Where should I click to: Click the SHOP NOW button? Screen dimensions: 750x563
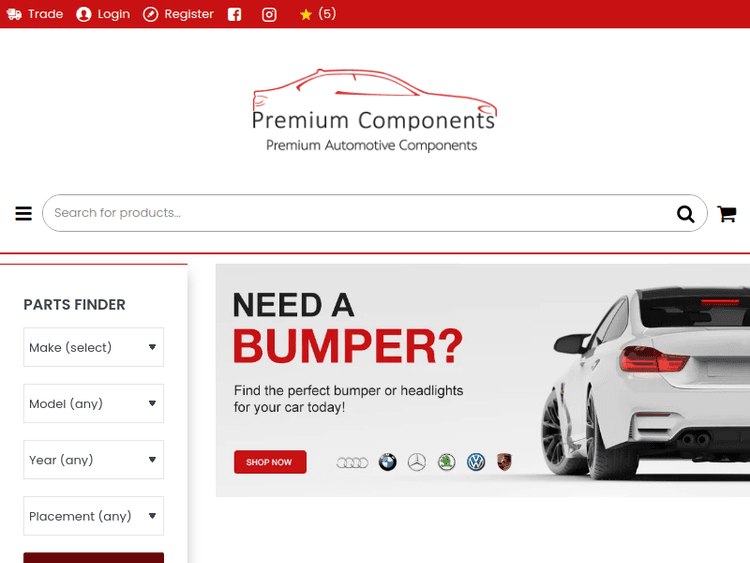(270, 462)
